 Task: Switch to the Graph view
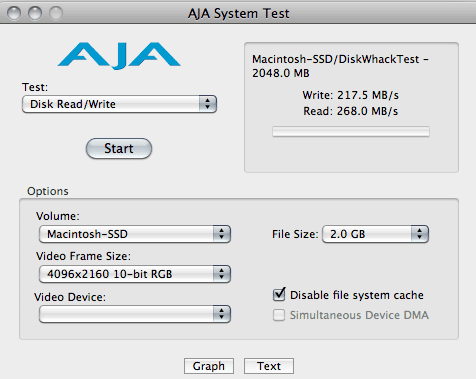pyautogui.click(x=209, y=366)
